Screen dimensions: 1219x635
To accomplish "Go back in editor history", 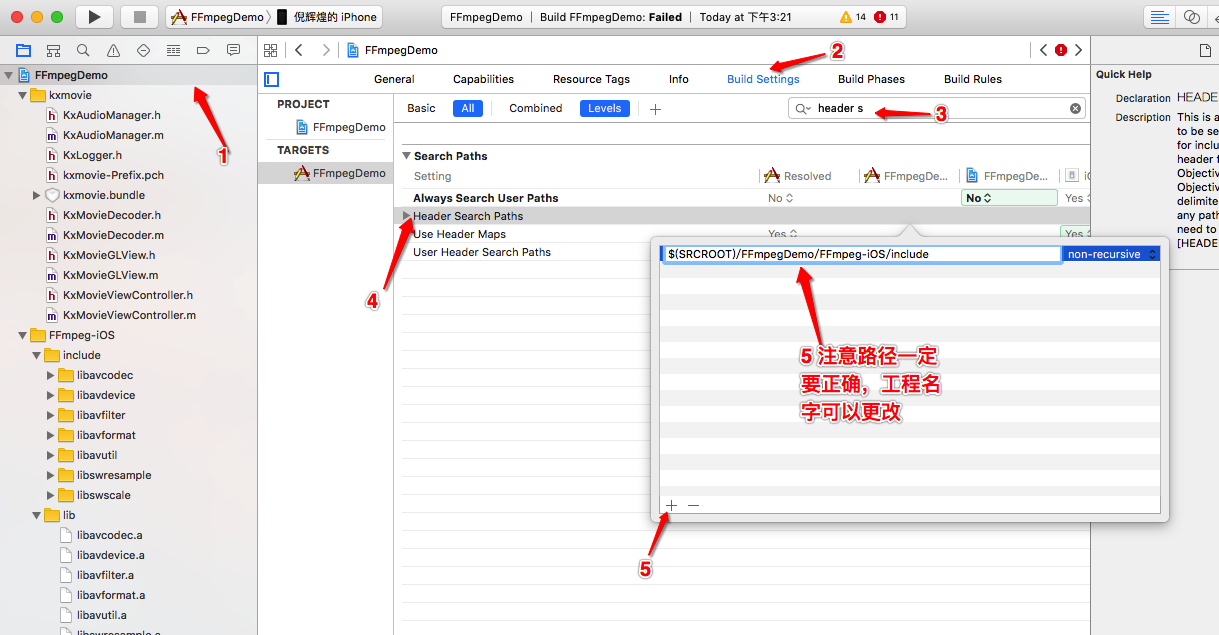I will [299, 50].
